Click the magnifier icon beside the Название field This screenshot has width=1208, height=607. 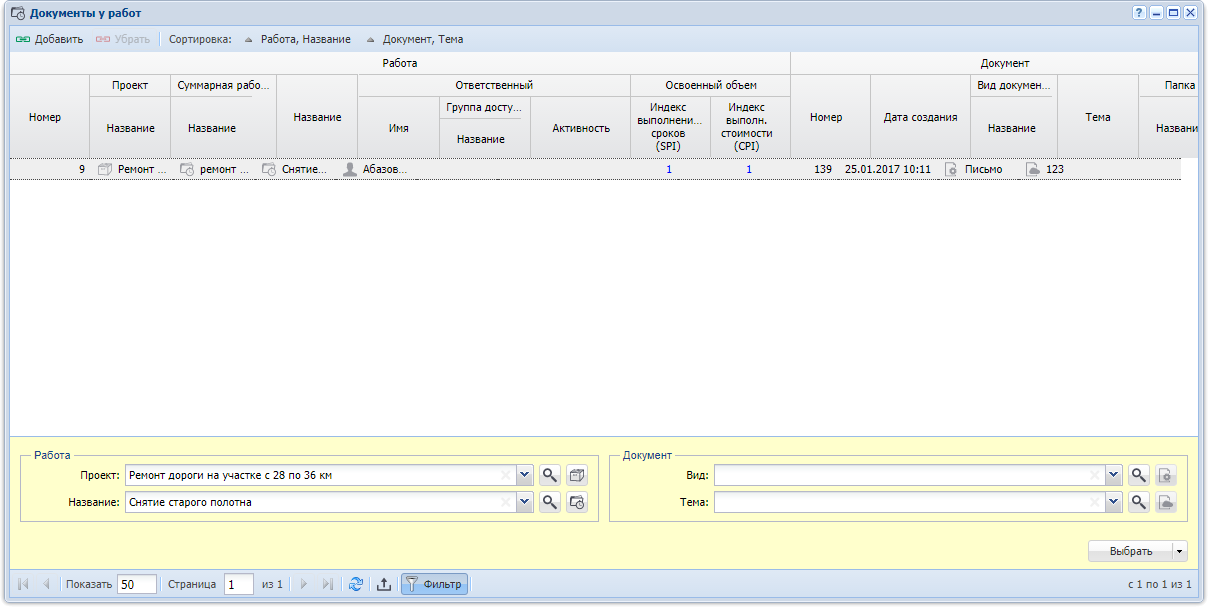coord(549,502)
